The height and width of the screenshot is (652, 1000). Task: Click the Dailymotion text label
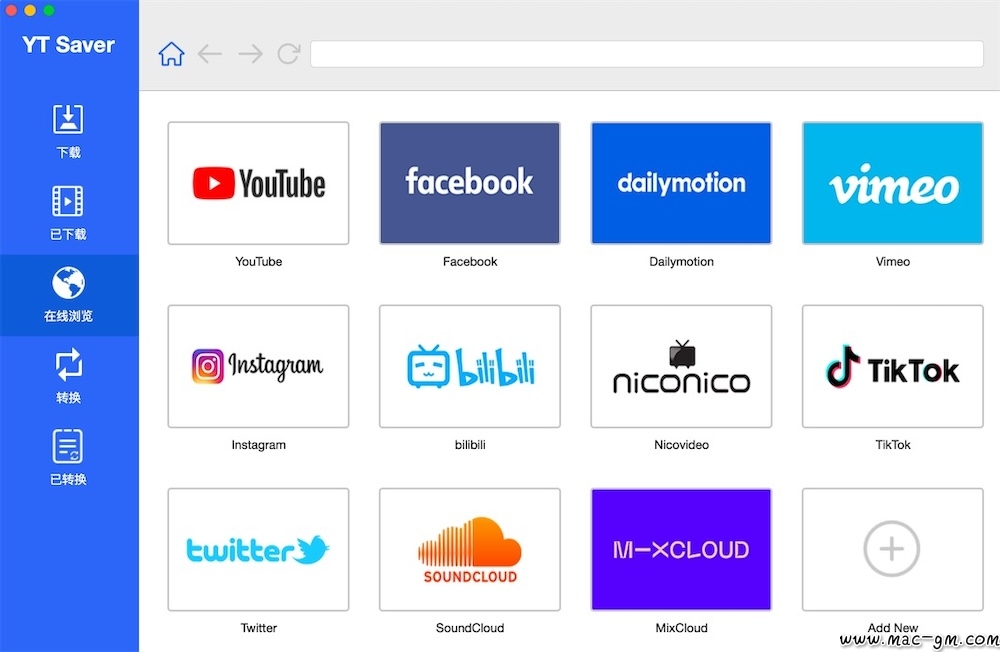[681, 262]
